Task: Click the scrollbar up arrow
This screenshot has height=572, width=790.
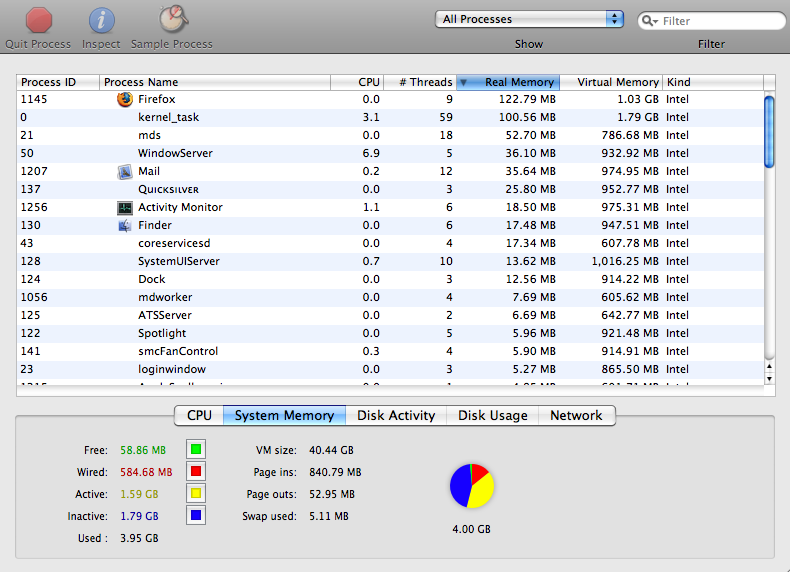Action: coord(769,366)
